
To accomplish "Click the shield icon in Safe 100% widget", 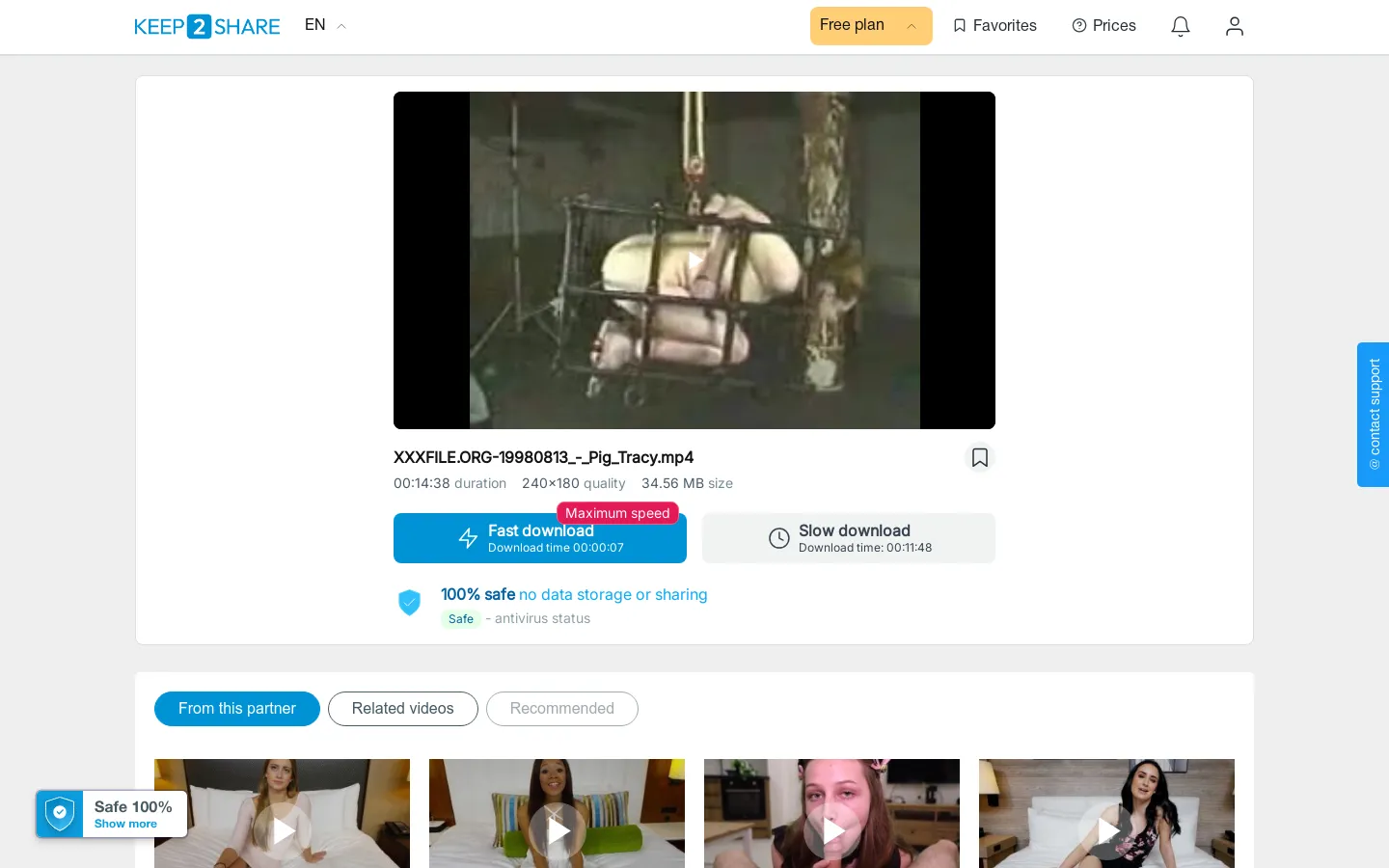I will (x=60, y=814).
